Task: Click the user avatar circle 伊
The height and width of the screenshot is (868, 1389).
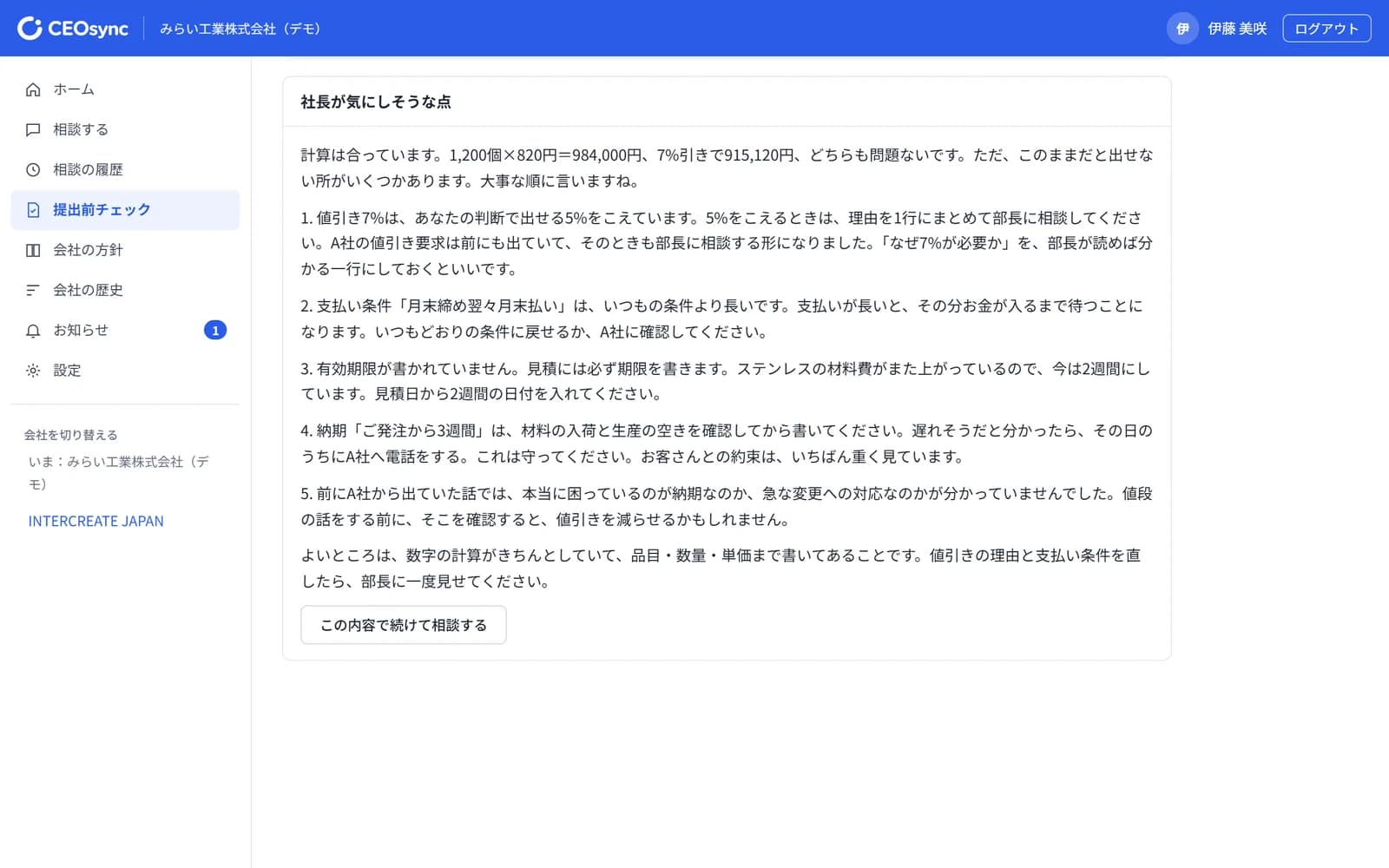Action: pyautogui.click(x=1182, y=29)
